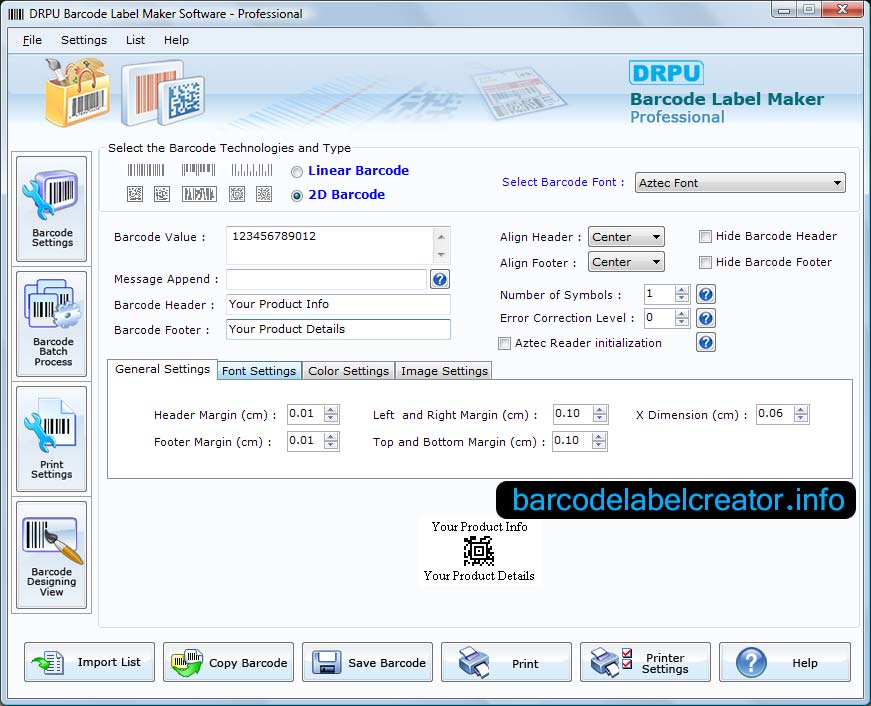Open the Help menu
The width and height of the screenshot is (871, 706).
(x=176, y=40)
